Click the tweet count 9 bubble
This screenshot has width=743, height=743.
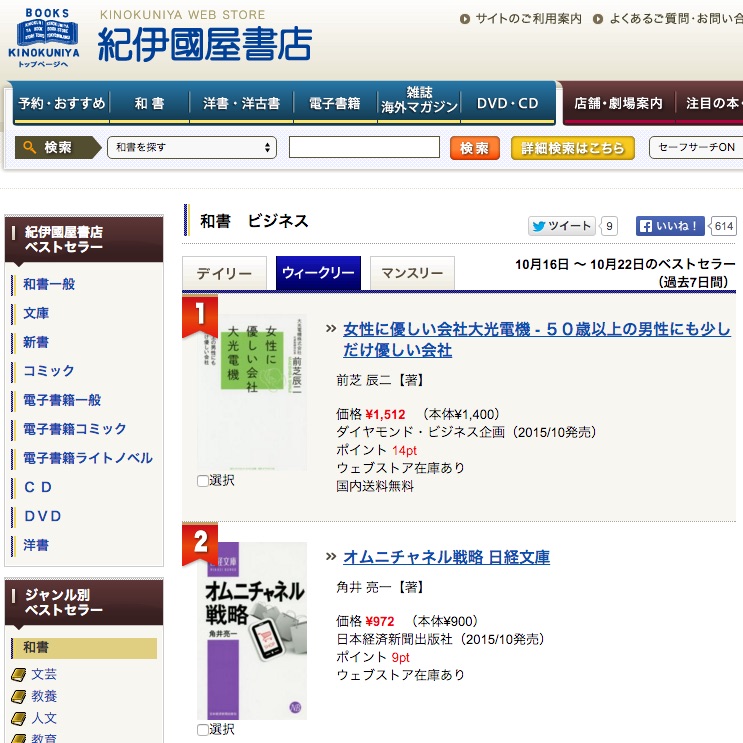[609, 226]
